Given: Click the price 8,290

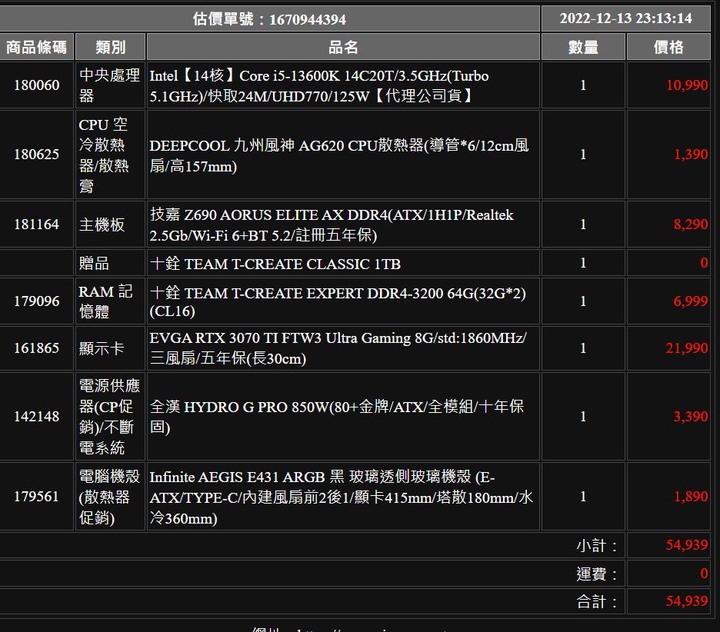Looking at the screenshot, I should (691, 224).
